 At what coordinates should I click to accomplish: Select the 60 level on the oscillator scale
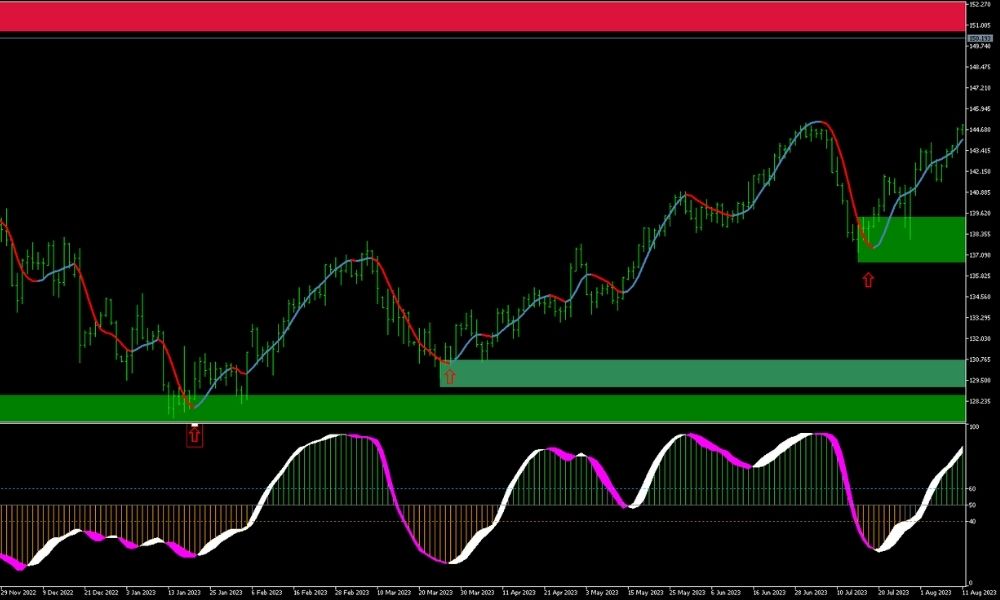pyautogui.click(x=973, y=489)
